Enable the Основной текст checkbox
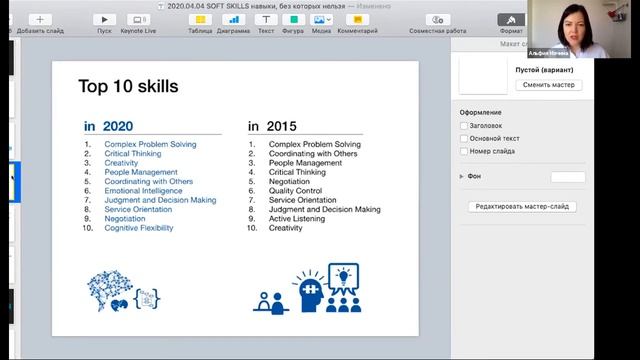The image size is (640, 360). [x=464, y=138]
